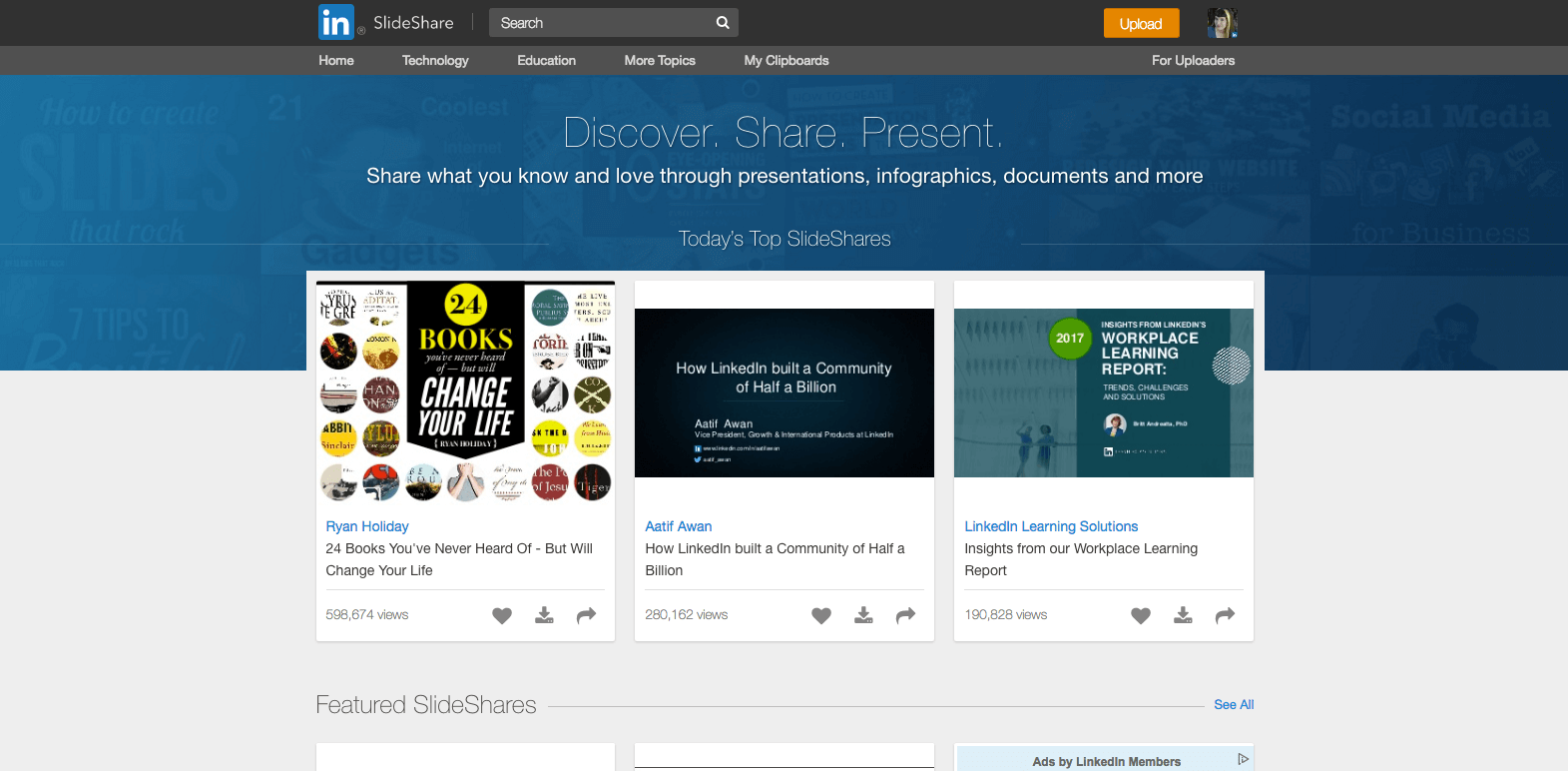Image resolution: width=1568 pixels, height=771 pixels.
Task: Open Ryan Holiday's profile link
Action: (x=367, y=526)
